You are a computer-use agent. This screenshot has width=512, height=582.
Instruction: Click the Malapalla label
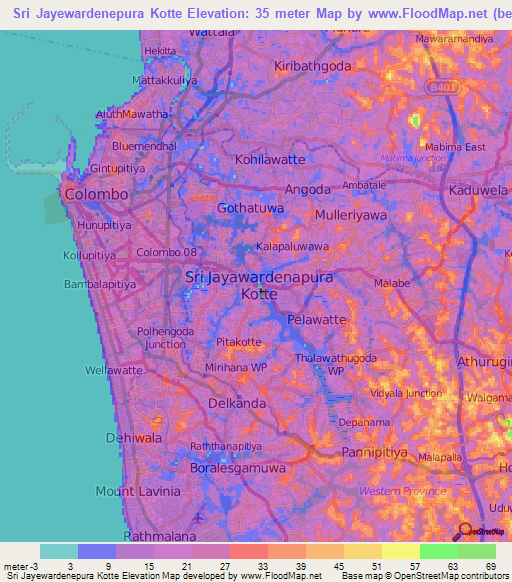[440, 458]
